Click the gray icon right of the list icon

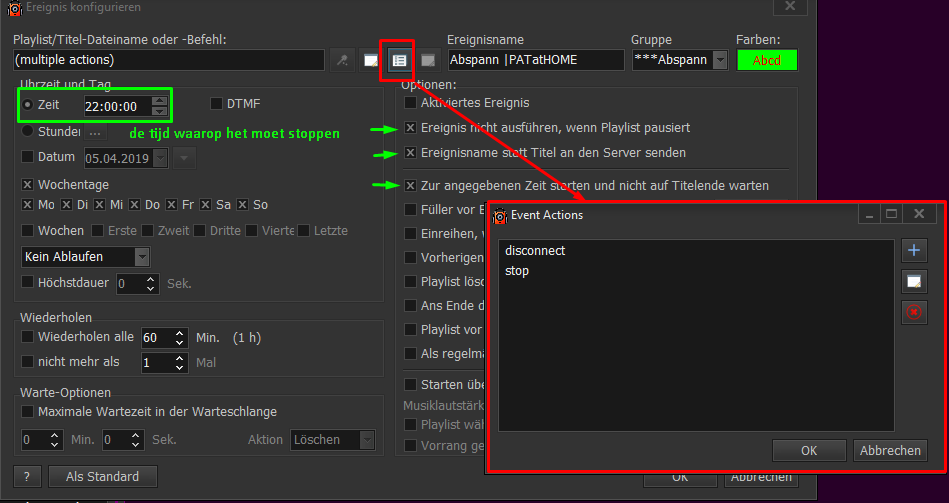(428, 60)
